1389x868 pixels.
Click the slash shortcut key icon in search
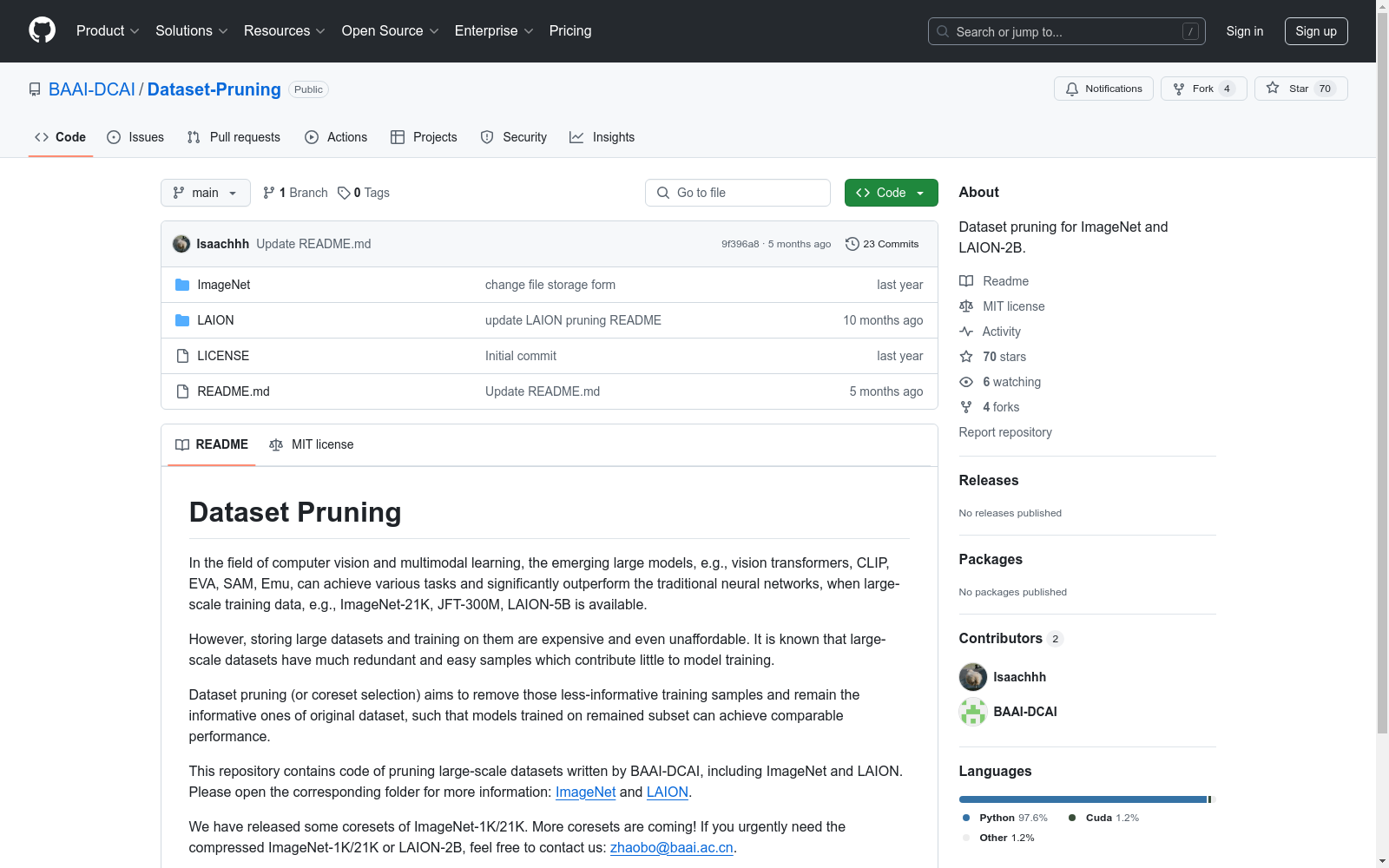point(1191,31)
